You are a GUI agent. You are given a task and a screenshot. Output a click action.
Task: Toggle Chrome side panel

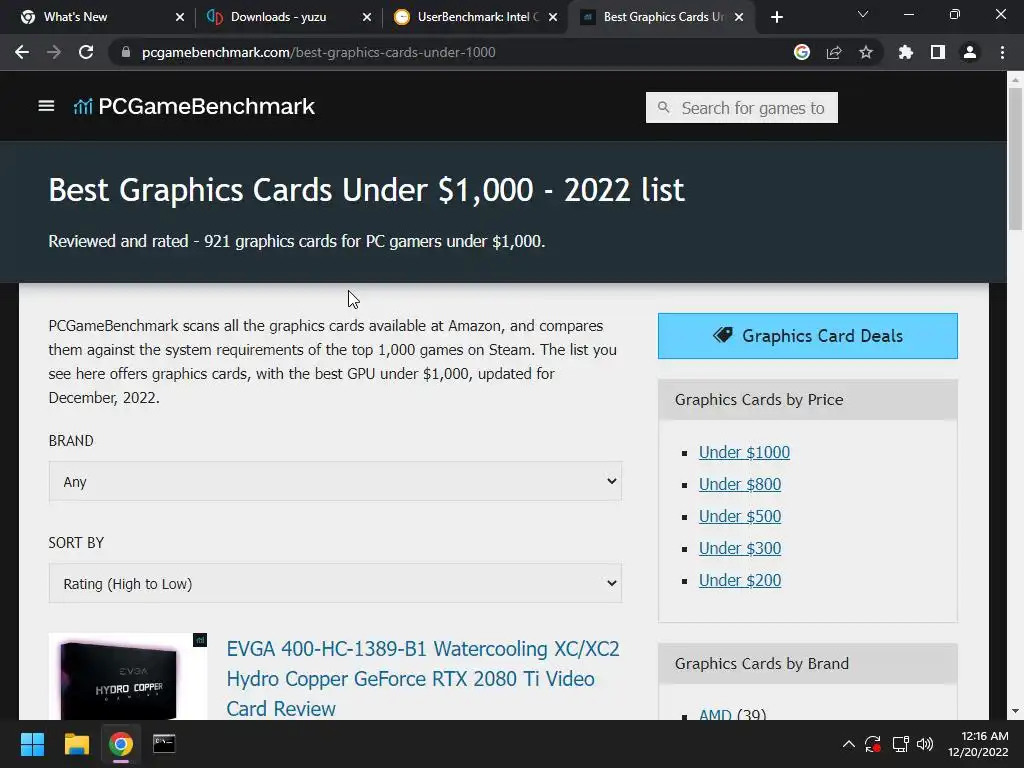click(x=938, y=52)
